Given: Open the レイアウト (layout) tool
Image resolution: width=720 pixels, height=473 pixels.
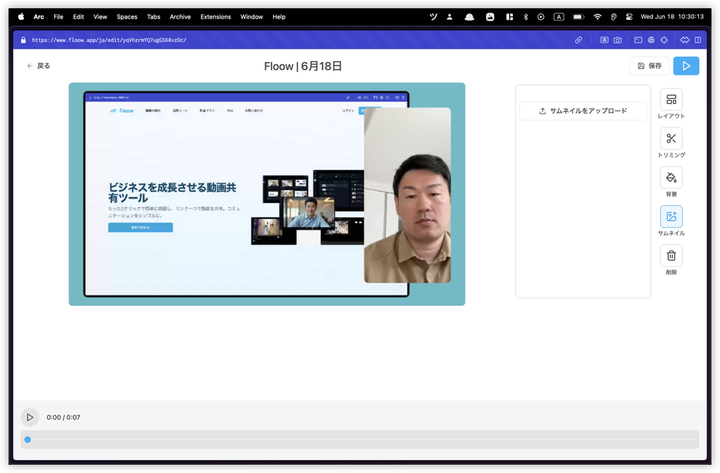Looking at the screenshot, I should [x=671, y=101].
